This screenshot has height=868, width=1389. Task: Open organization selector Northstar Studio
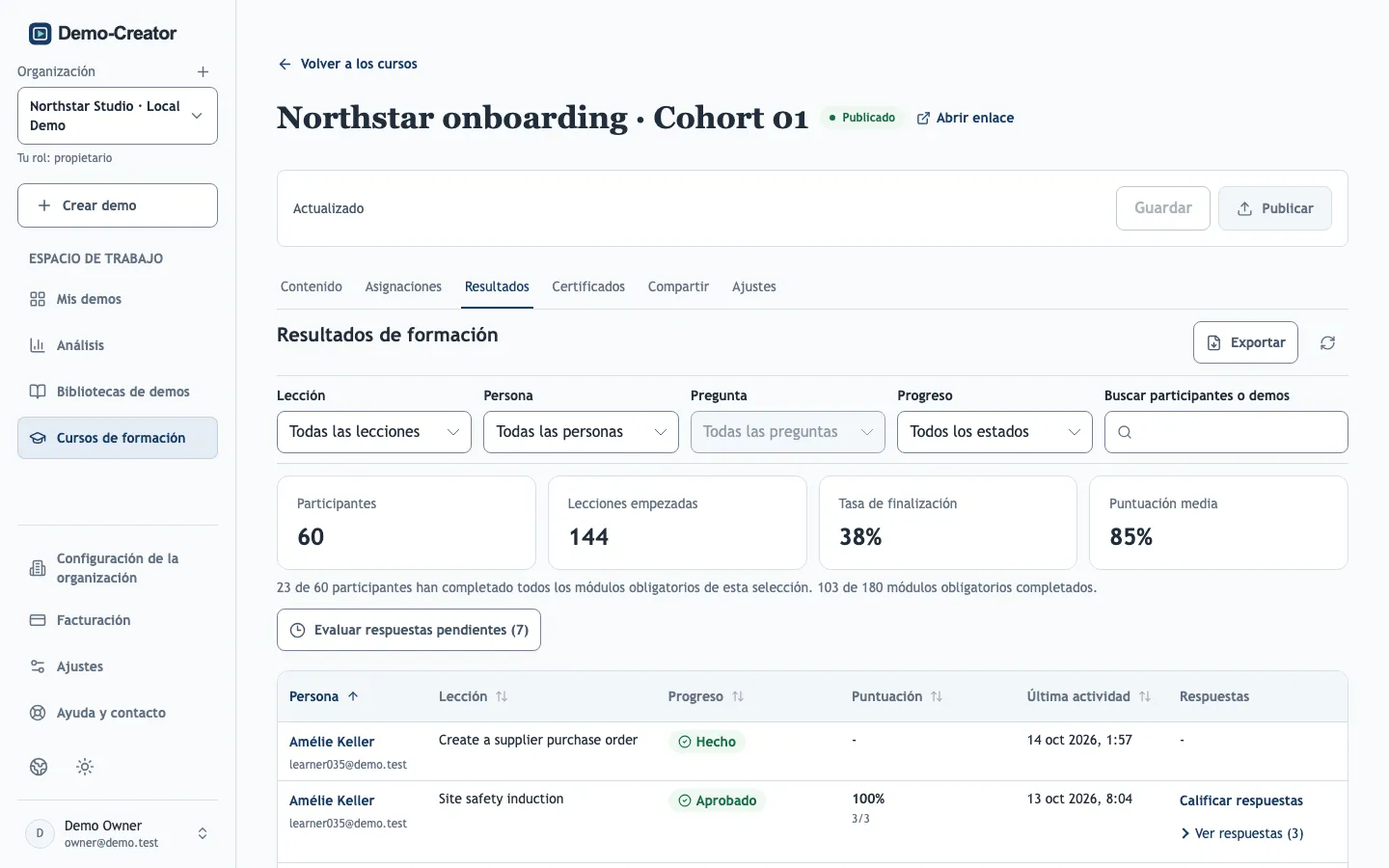coord(118,116)
